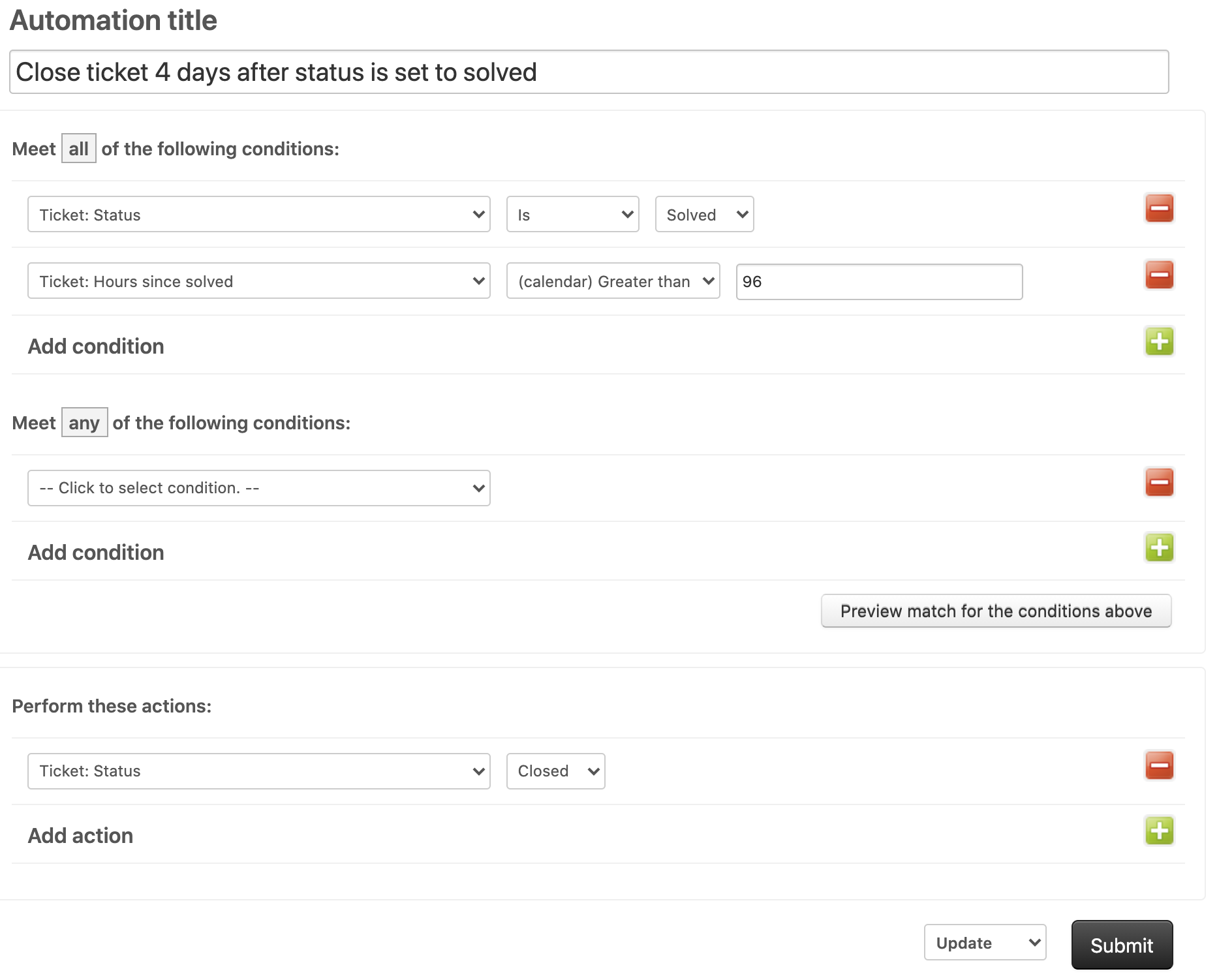Toggle the 'all' conditions match mode
The height and width of the screenshot is (980, 1219).
click(x=78, y=148)
